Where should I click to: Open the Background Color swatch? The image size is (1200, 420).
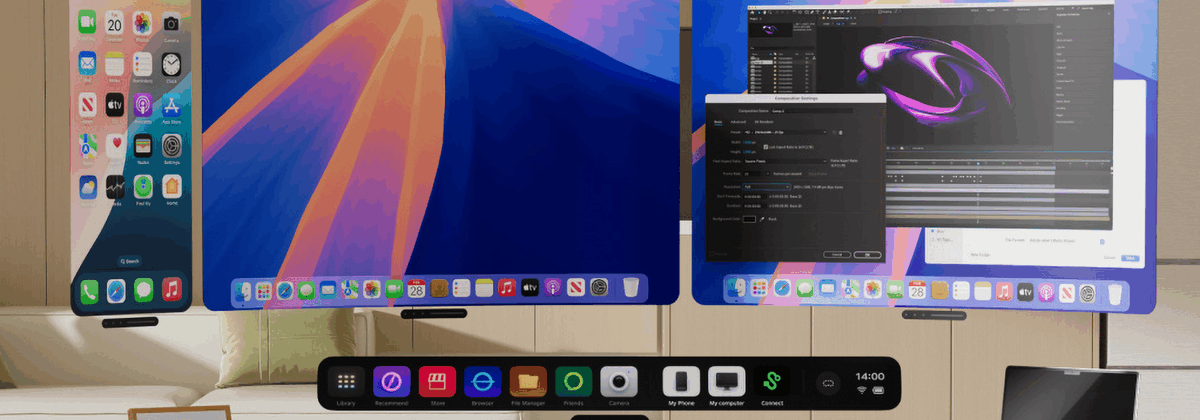pos(749,218)
